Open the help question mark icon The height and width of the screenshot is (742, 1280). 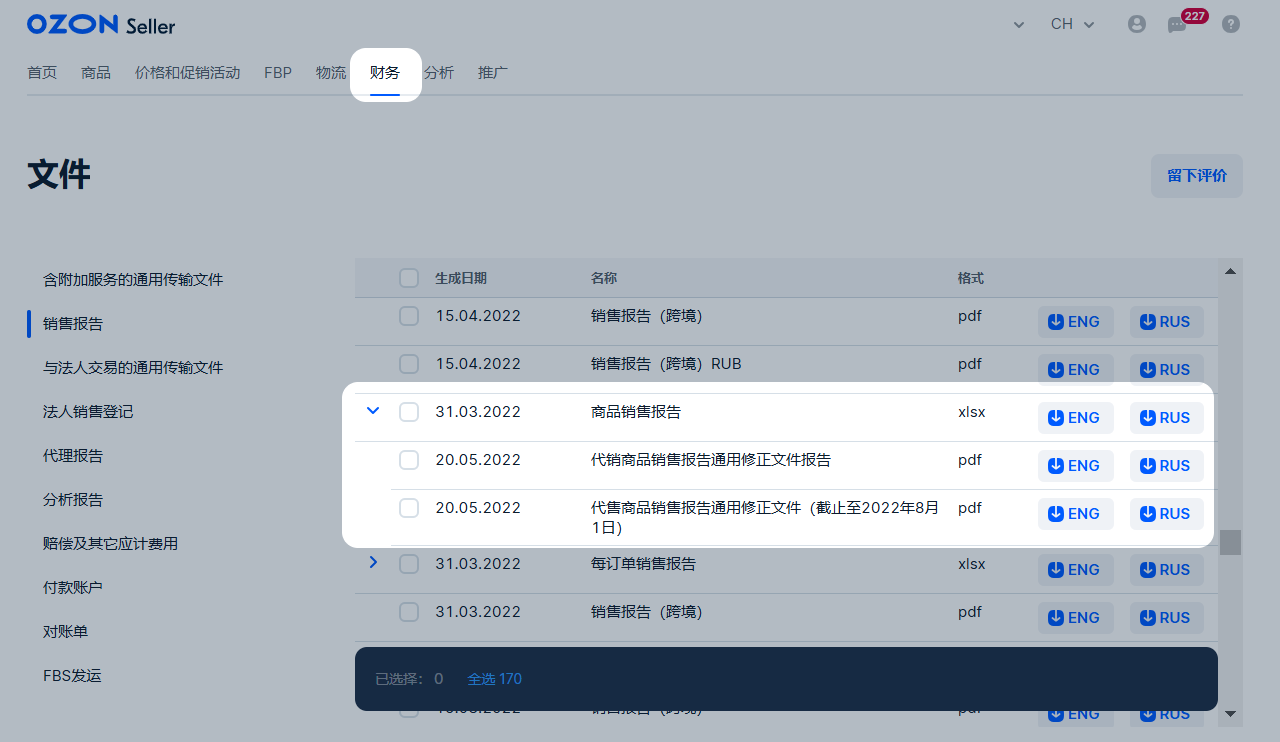(1231, 24)
